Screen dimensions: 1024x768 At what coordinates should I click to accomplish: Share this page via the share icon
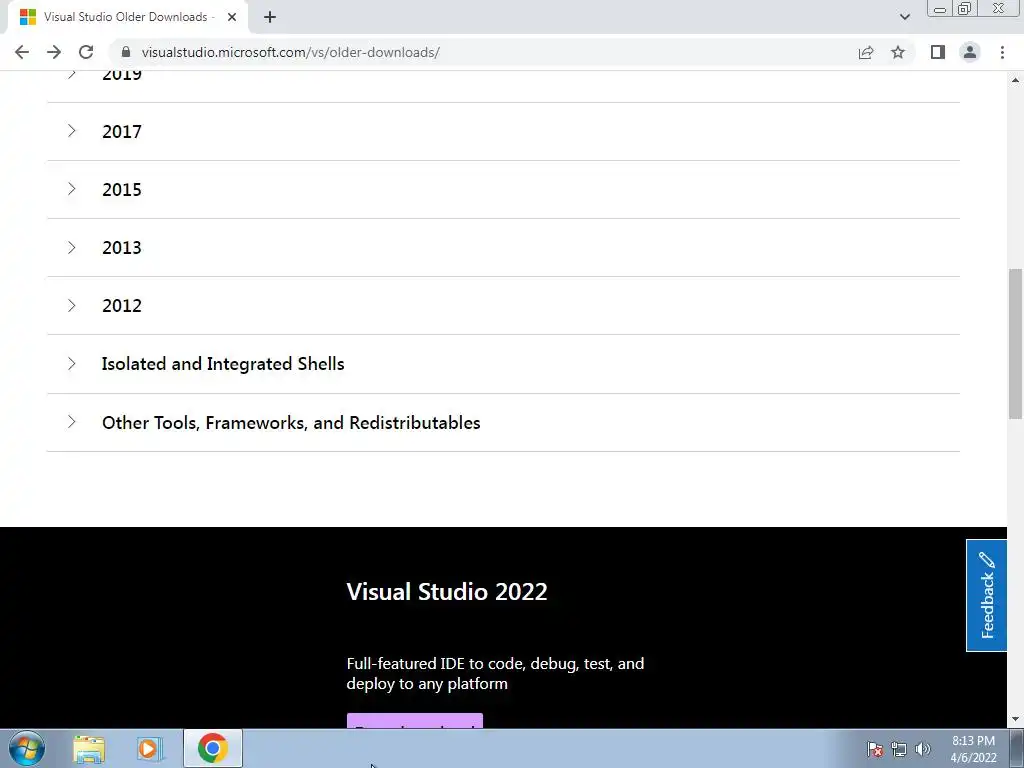pos(866,52)
